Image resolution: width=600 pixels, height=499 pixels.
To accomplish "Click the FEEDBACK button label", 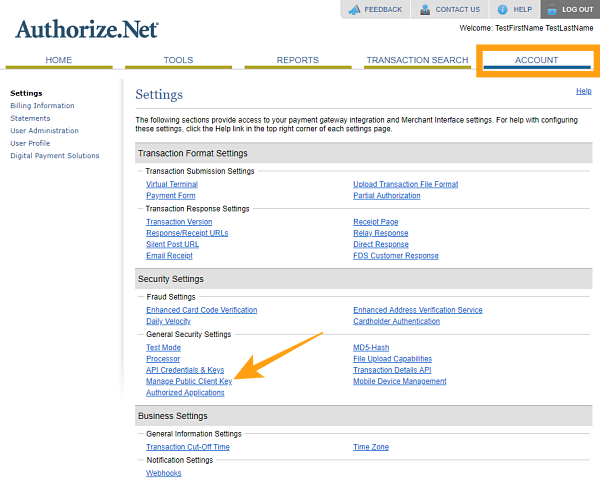I will coord(383,10).
